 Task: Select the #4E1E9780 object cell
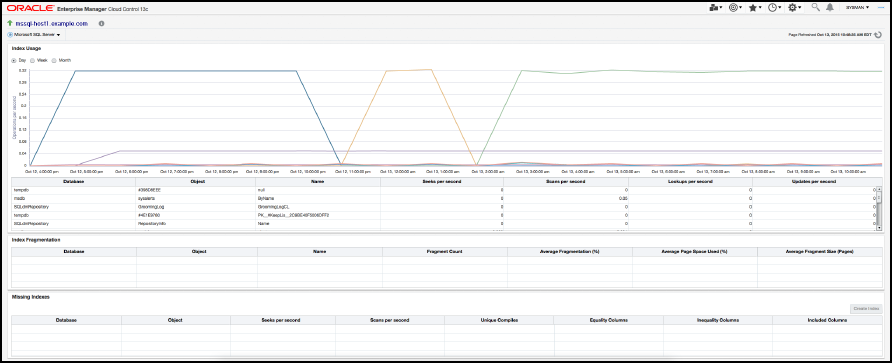click(196, 216)
